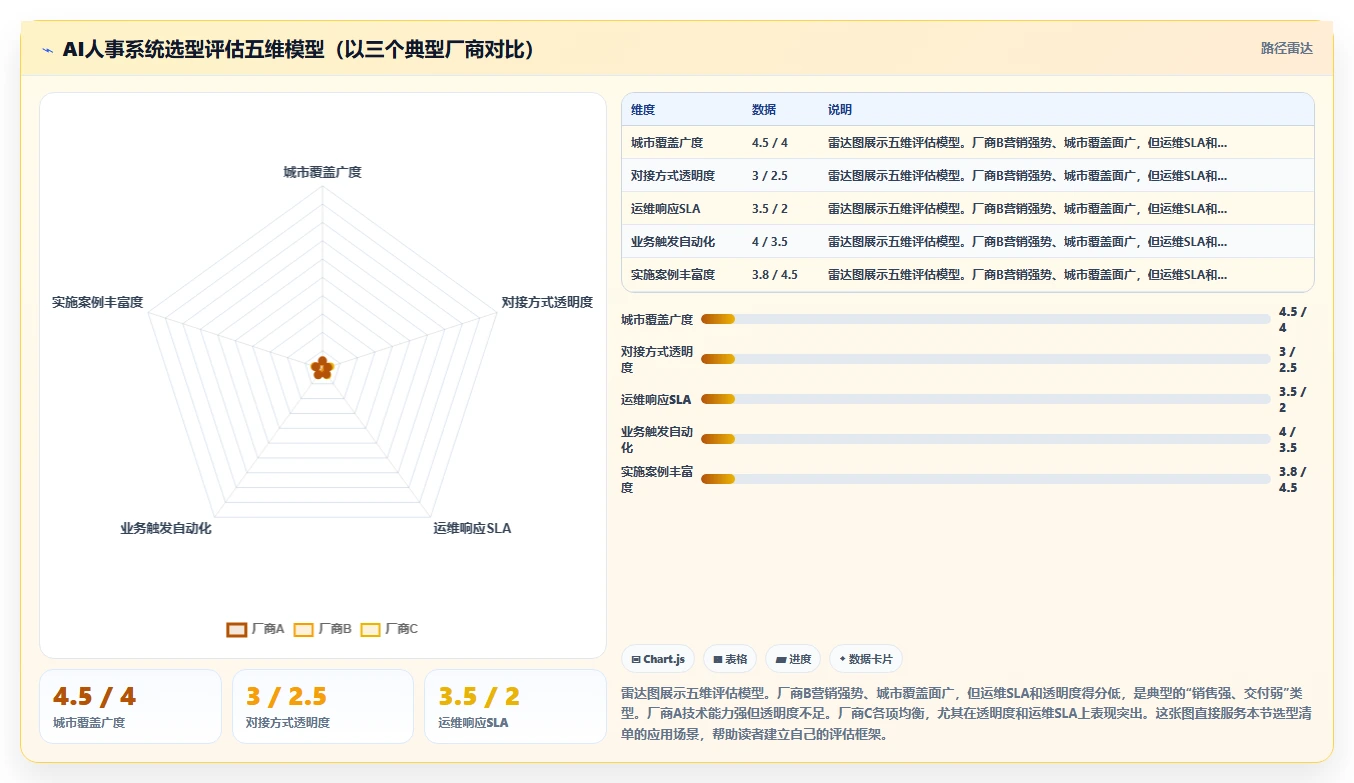This screenshot has width=1354, height=783.
Task: Click the 对接方式透明度 progress bar
Action: click(x=985, y=359)
